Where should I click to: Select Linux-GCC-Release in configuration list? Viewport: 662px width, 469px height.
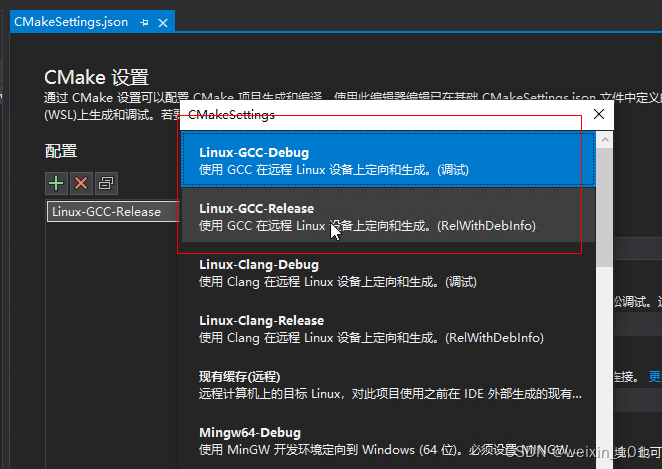pos(113,211)
